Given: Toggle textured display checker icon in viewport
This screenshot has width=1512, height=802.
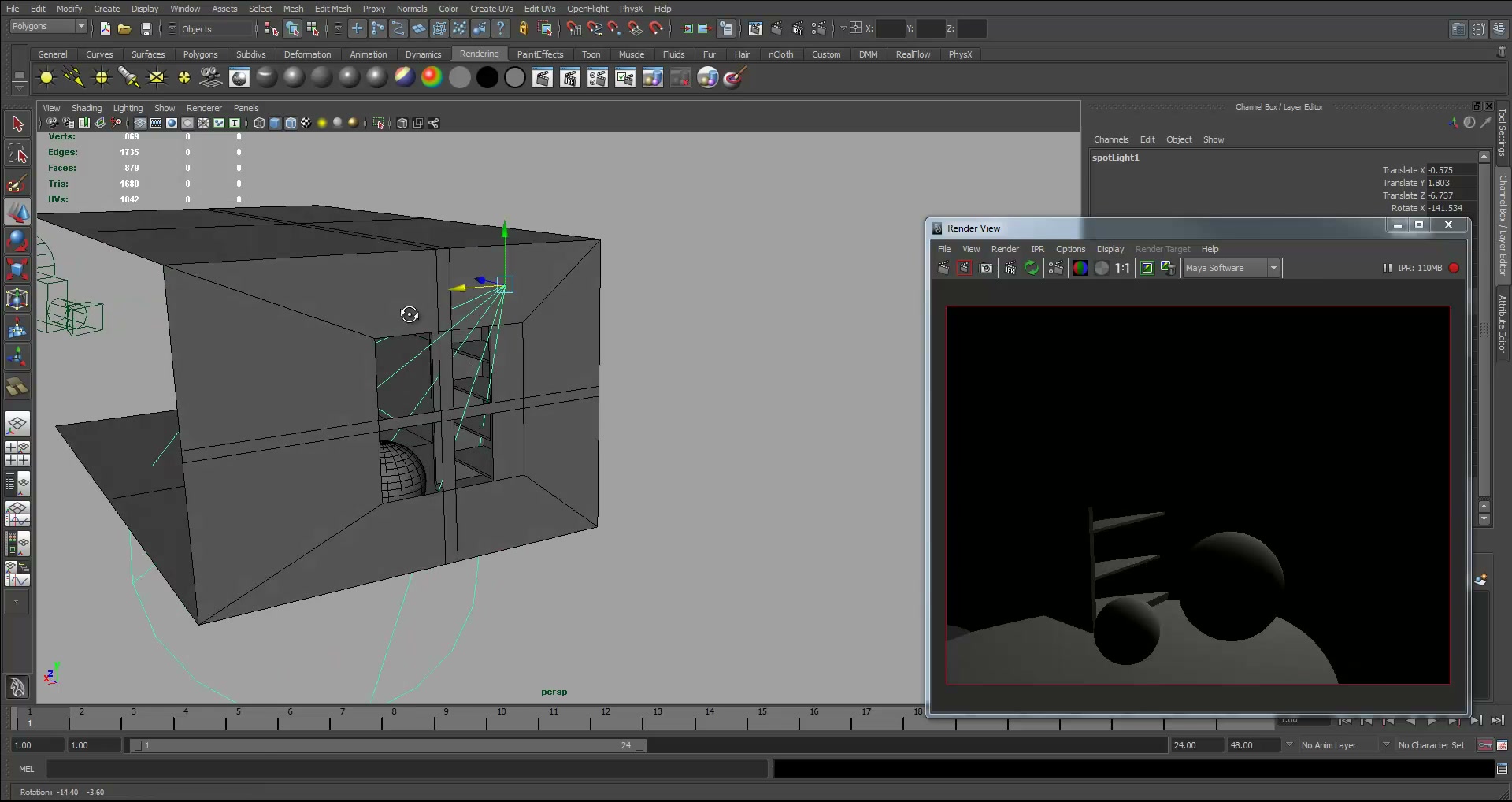Looking at the screenshot, I should [x=306, y=123].
